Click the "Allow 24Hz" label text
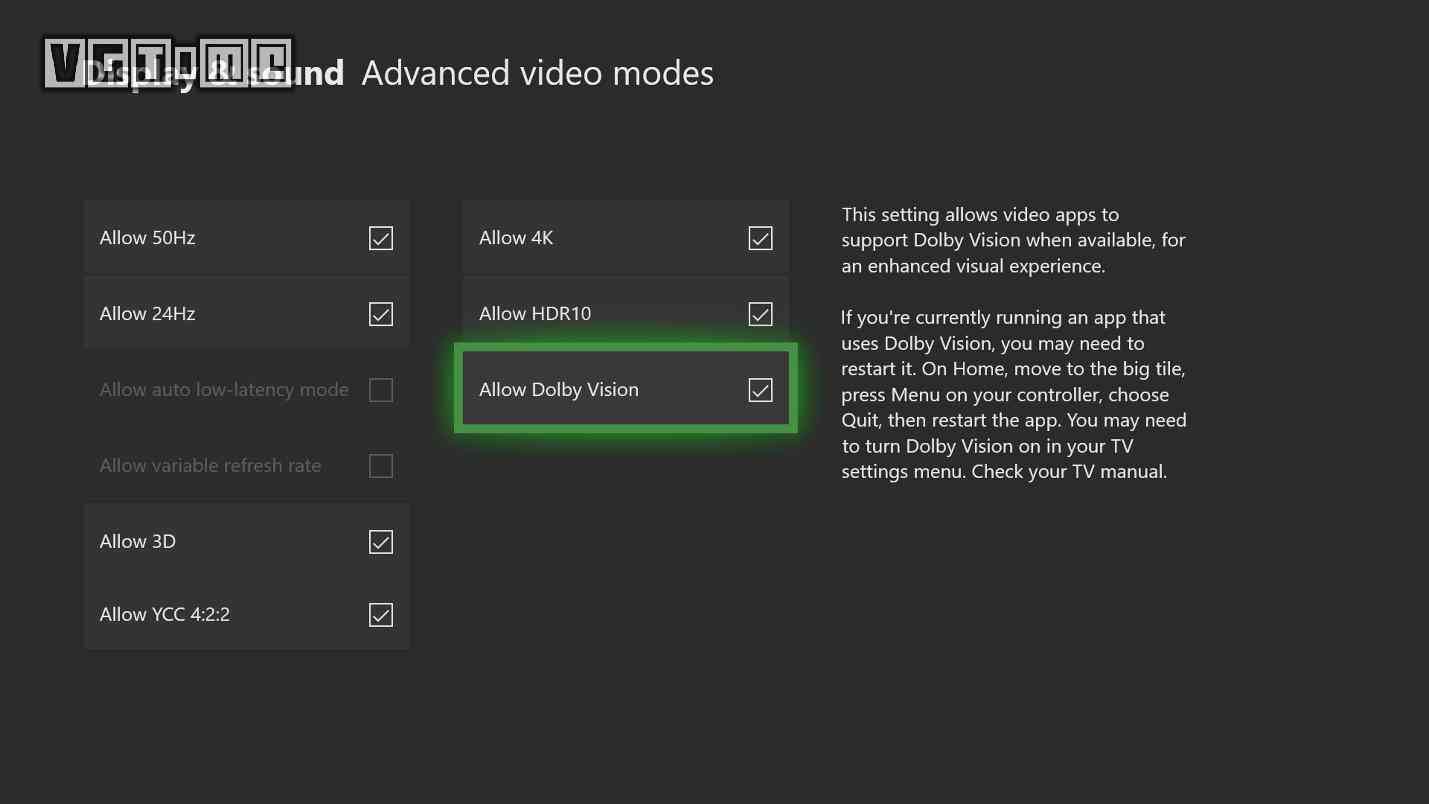 point(147,314)
